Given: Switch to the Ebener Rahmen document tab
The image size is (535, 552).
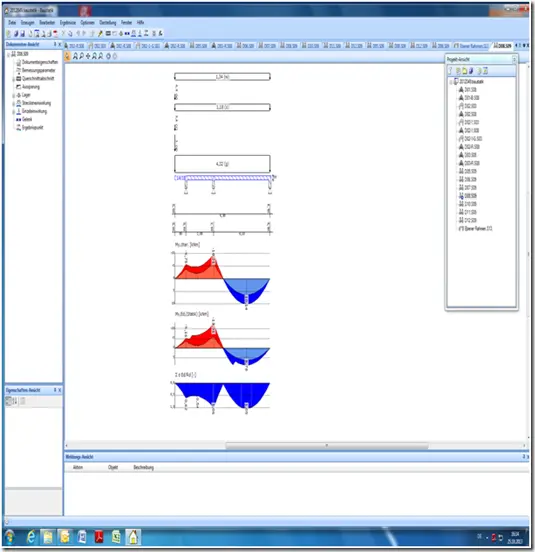Looking at the screenshot, I should pyautogui.click(x=471, y=46).
